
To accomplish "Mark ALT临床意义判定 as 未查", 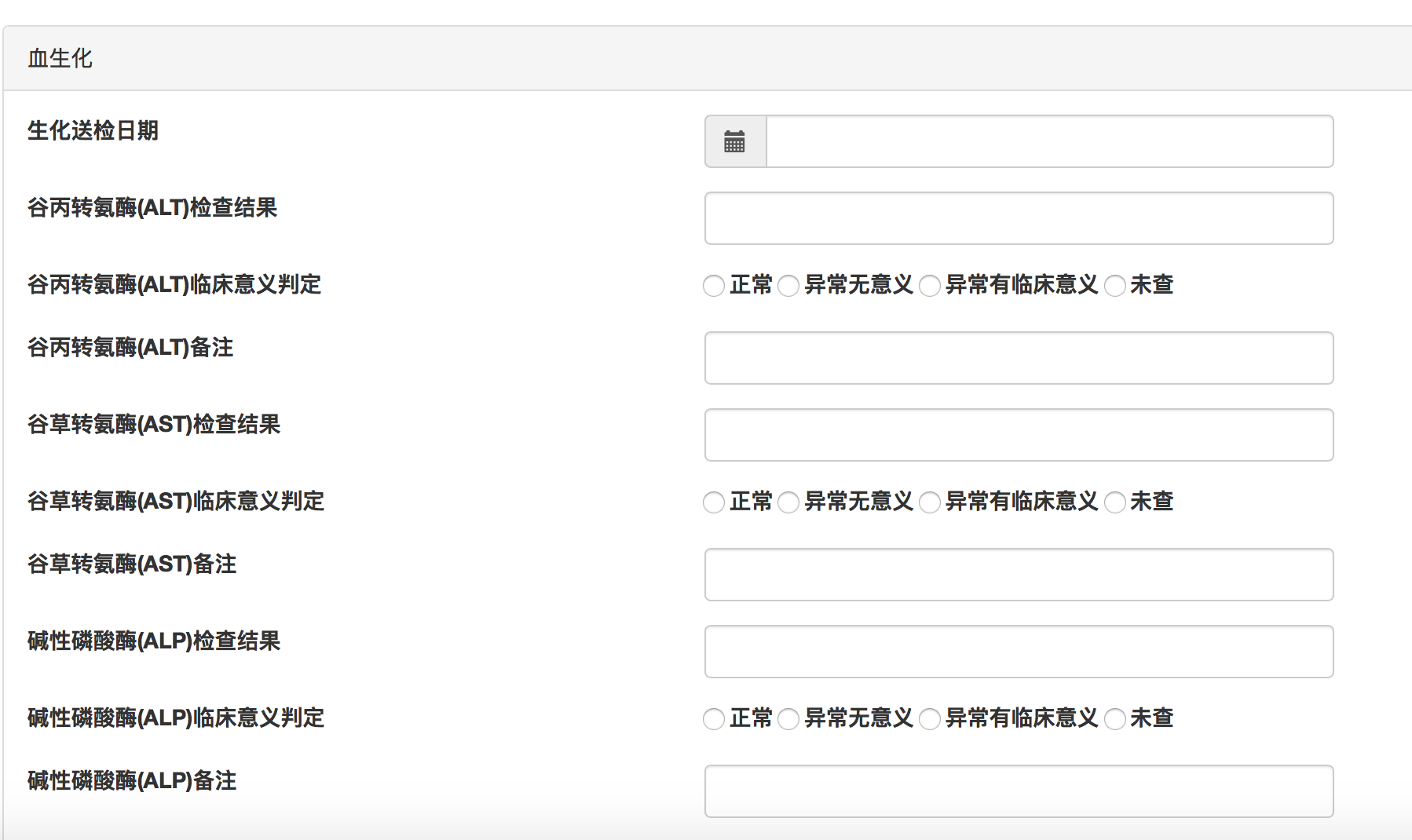I will (x=1115, y=286).
